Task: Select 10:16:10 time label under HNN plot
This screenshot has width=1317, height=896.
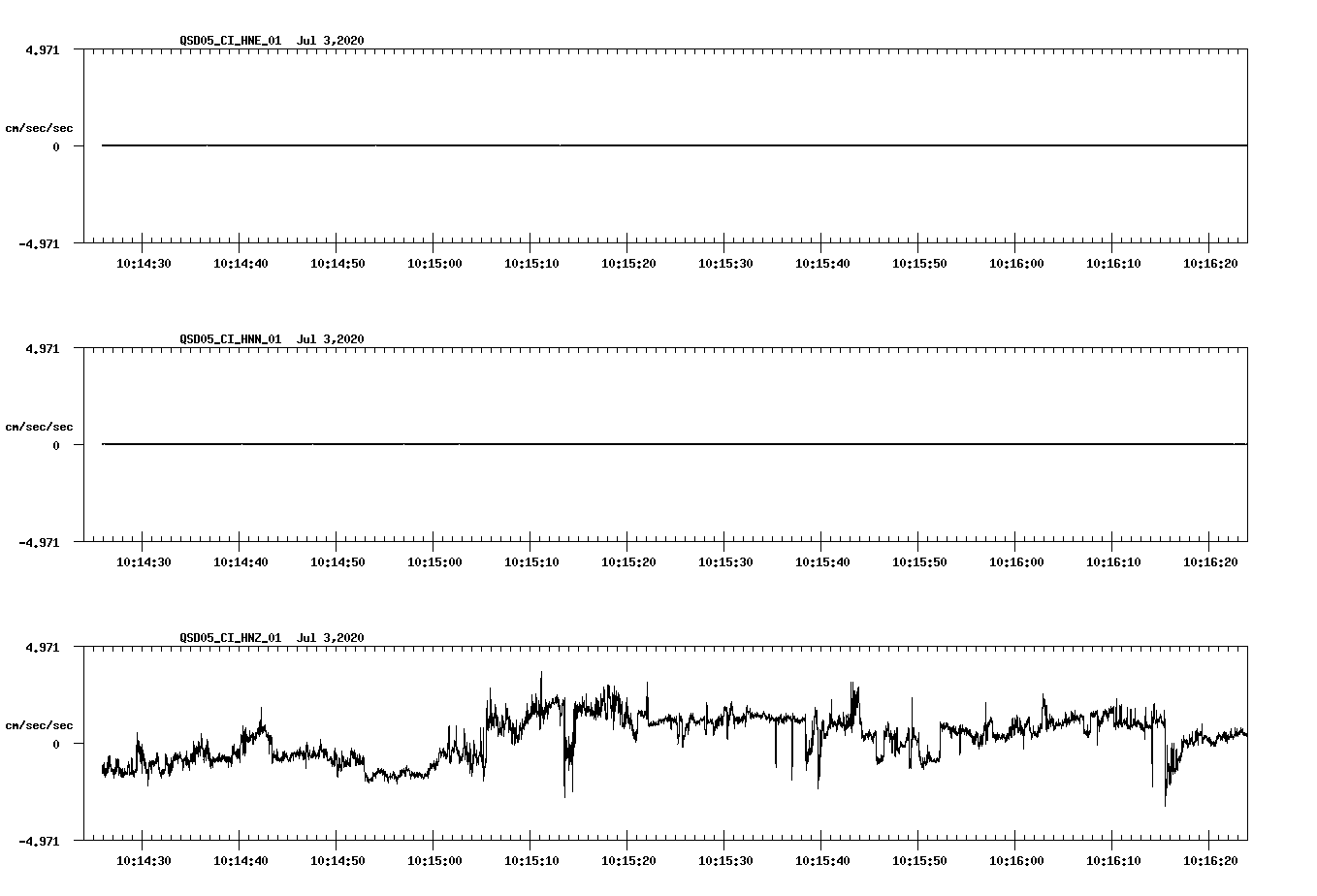Action: coord(1113,562)
